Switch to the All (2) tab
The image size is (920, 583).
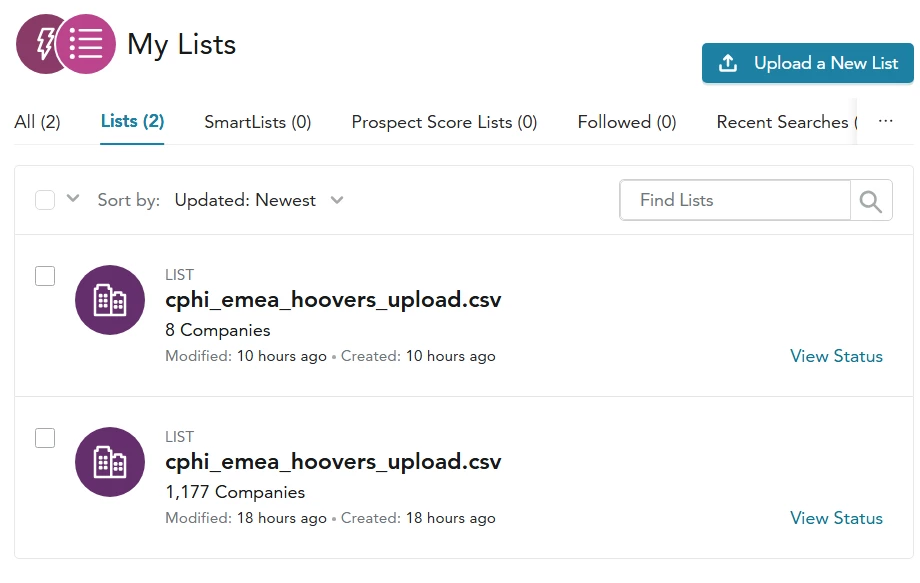37,121
